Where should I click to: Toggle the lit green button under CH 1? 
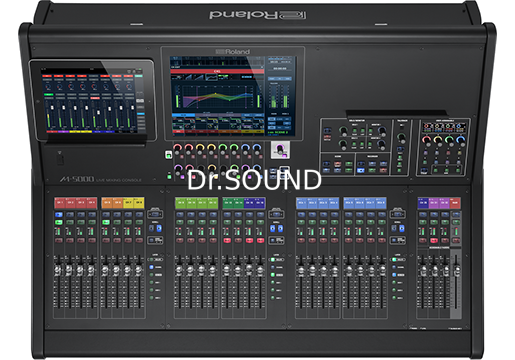click(59, 222)
